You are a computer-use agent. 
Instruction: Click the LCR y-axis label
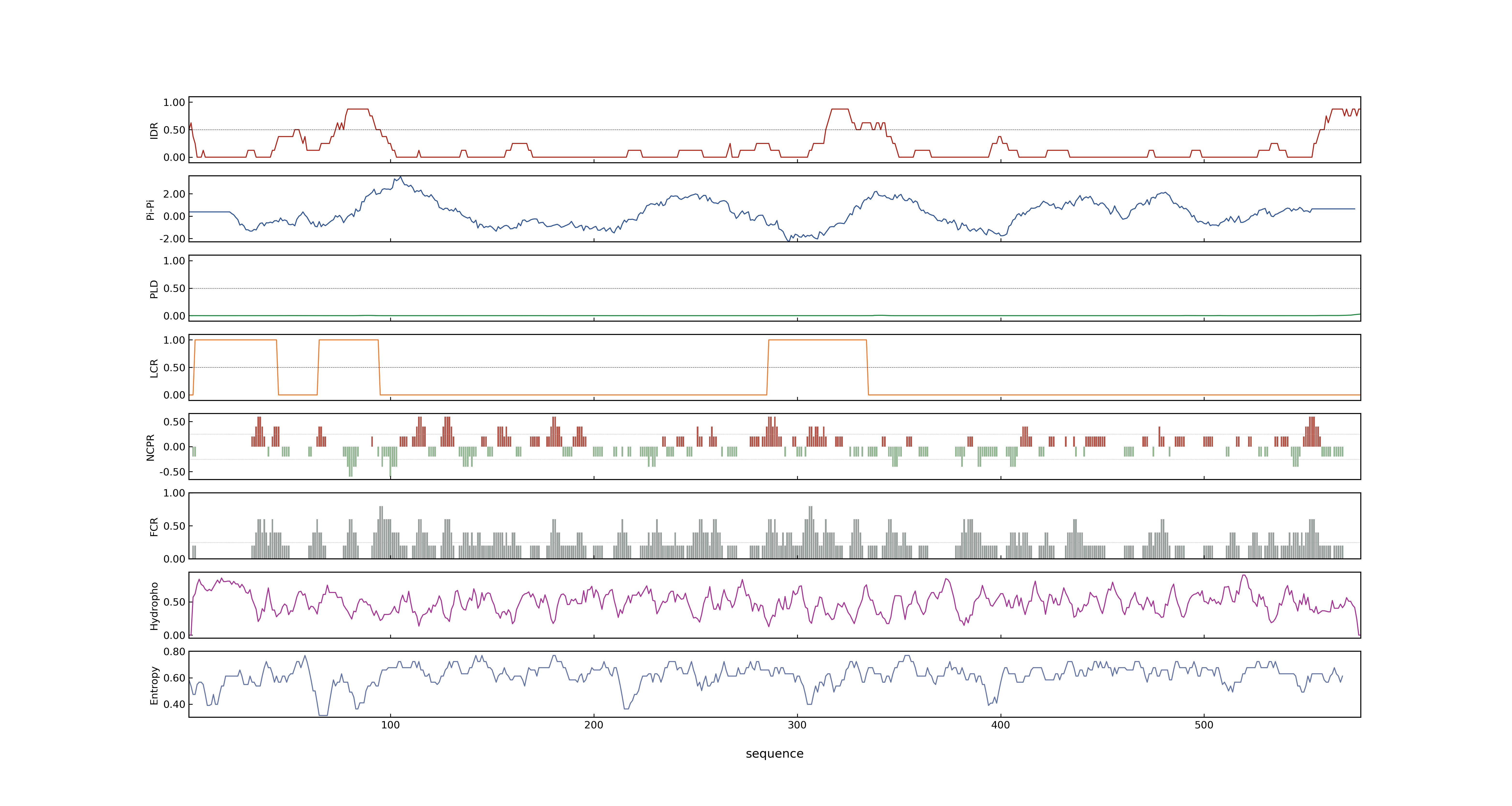(x=154, y=368)
